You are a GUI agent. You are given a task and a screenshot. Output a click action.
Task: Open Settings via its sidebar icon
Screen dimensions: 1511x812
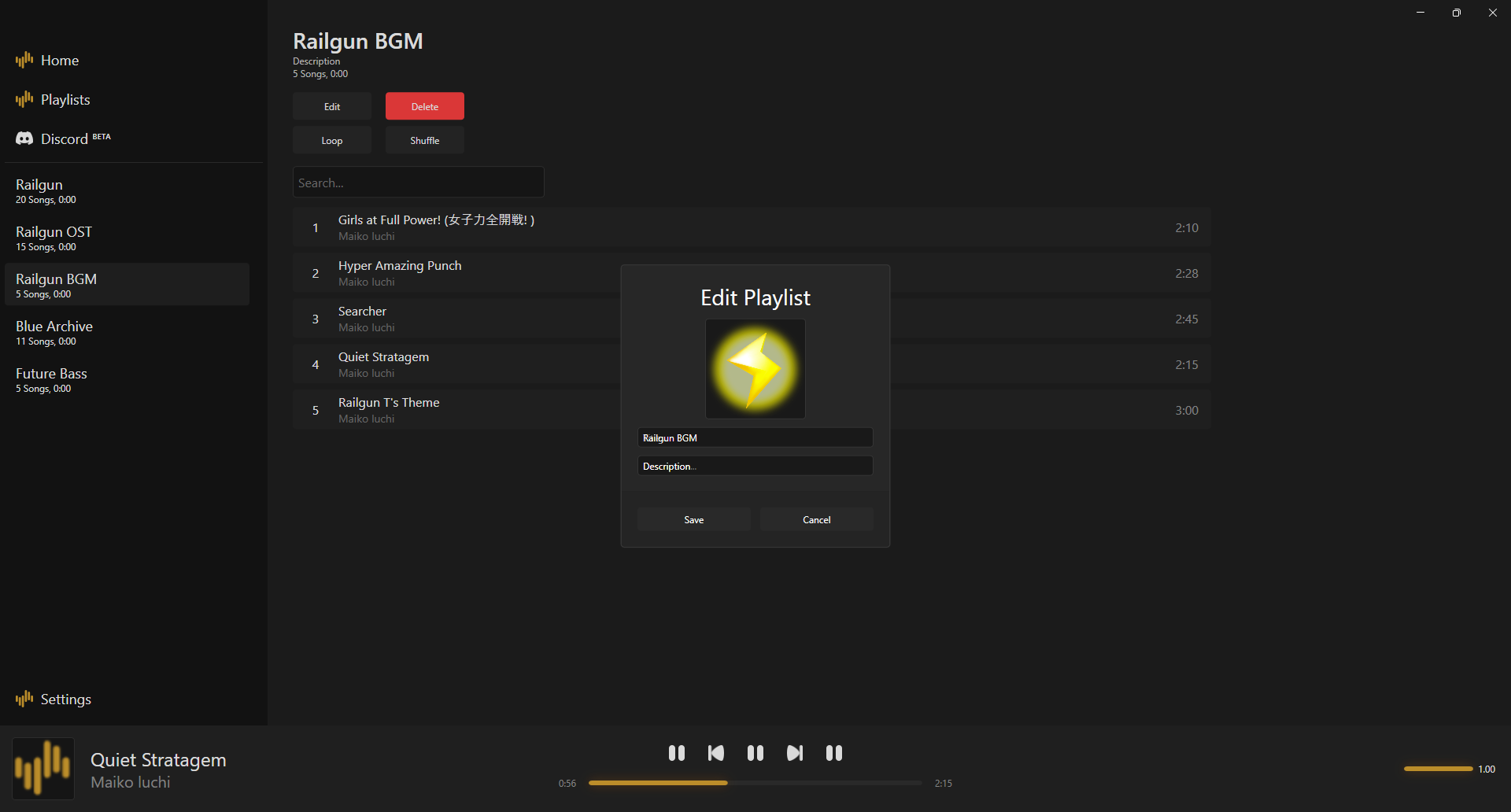24,699
